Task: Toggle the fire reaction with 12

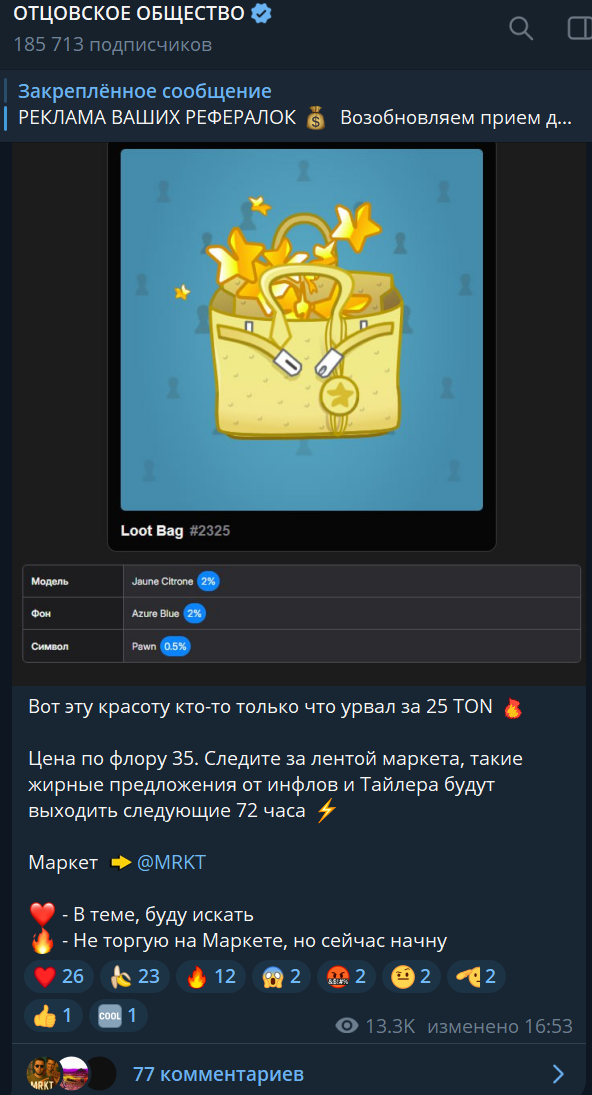Action: (211, 976)
